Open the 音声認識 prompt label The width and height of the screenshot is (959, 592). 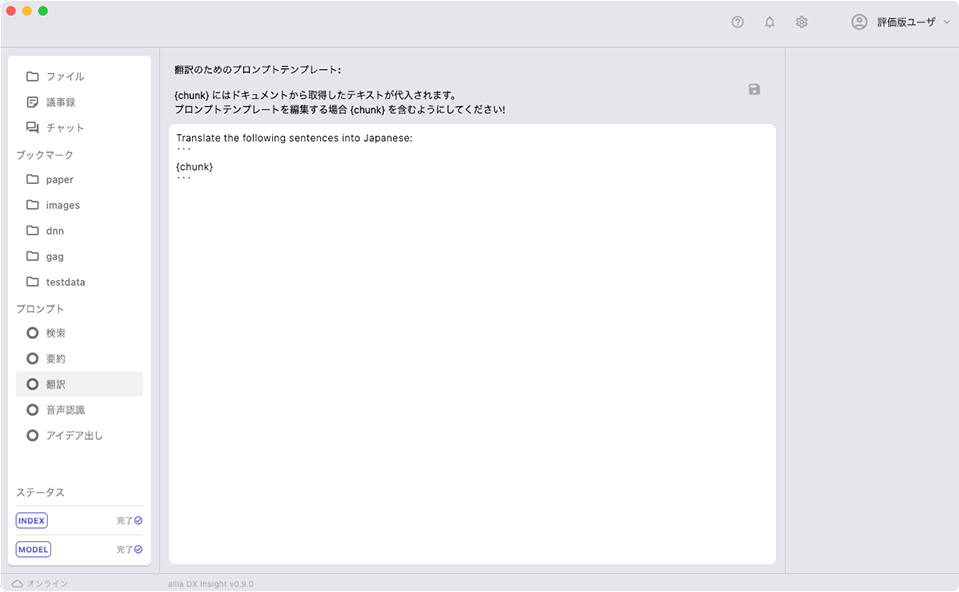click(65, 410)
